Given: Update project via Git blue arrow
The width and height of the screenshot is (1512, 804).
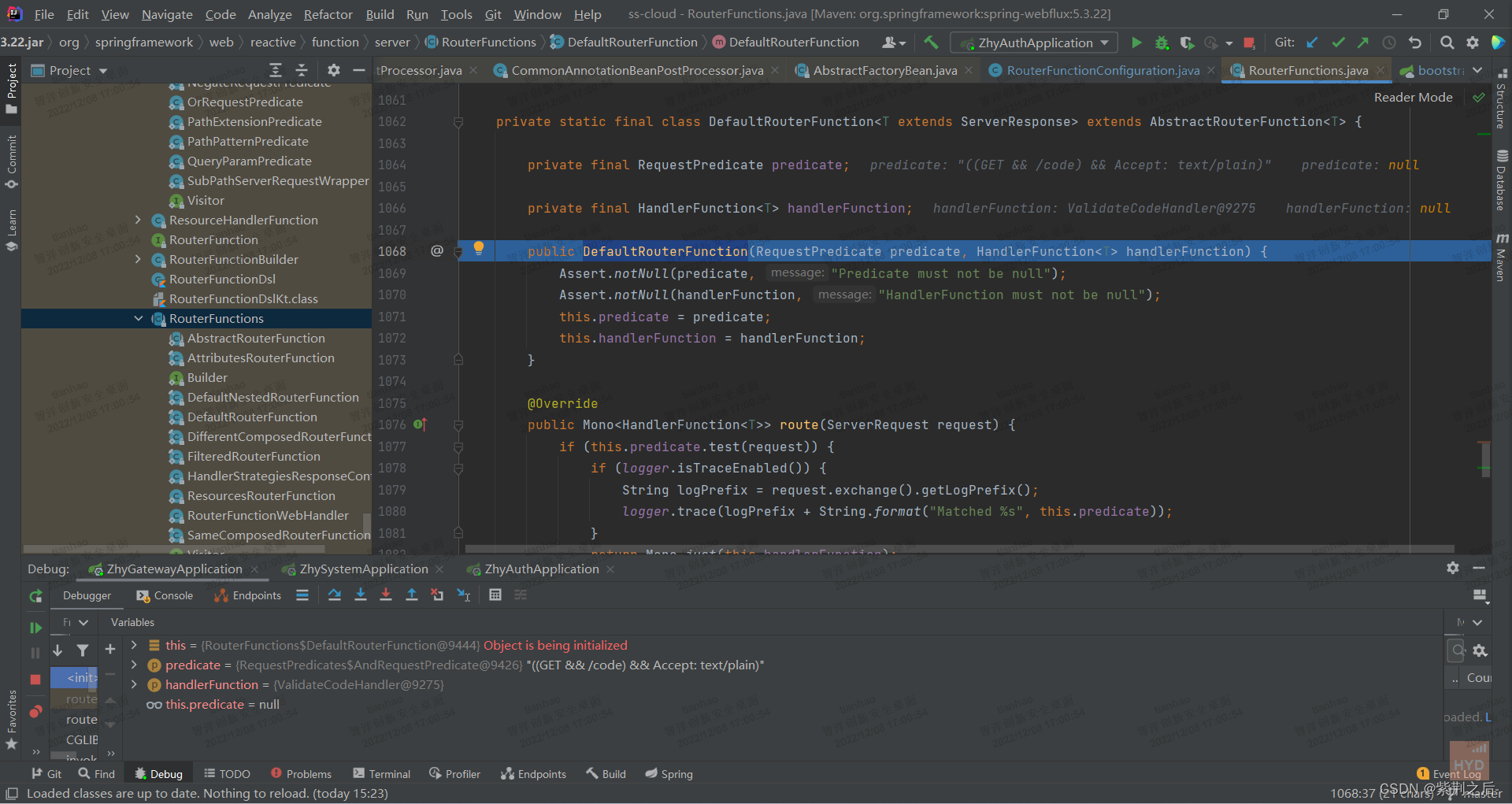Looking at the screenshot, I should tap(1312, 43).
